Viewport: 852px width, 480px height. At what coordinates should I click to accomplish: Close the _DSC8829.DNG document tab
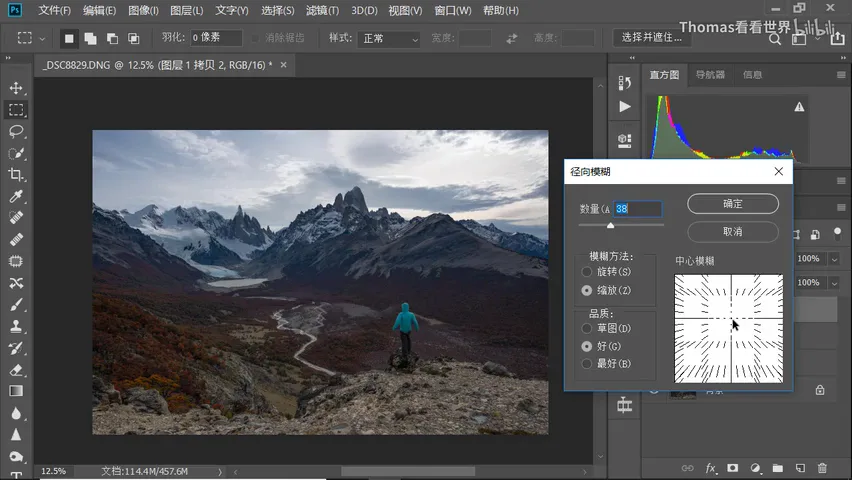(284, 65)
